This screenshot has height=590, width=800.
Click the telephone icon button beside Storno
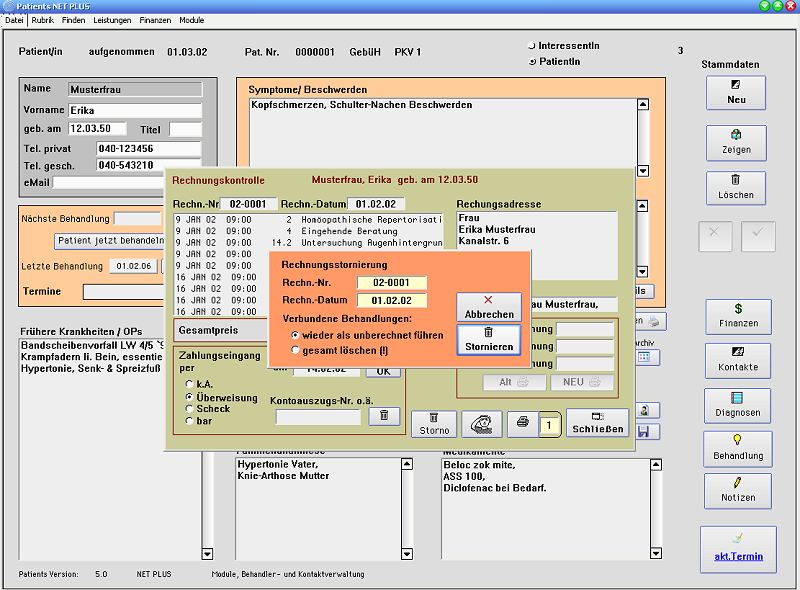pyautogui.click(x=482, y=424)
